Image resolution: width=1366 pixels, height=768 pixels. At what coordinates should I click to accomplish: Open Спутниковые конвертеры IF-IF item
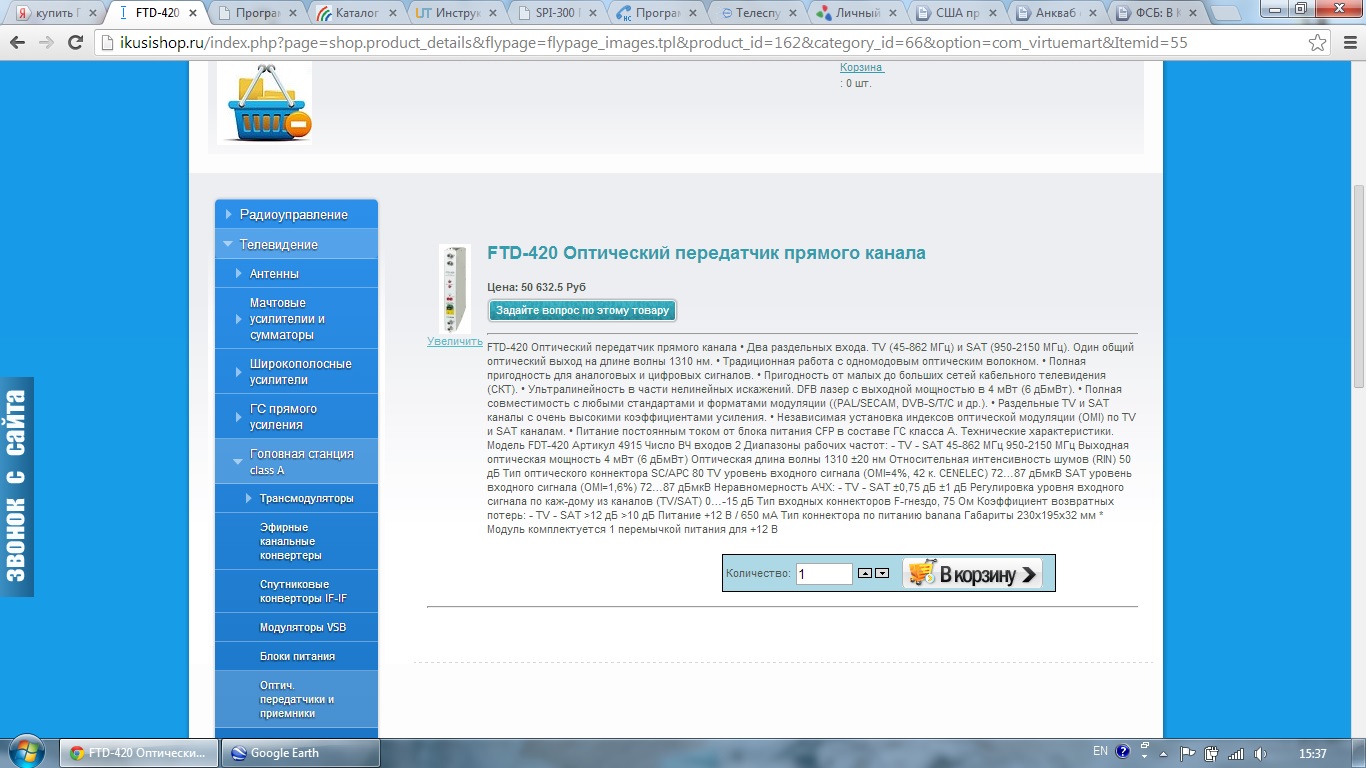tap(296, 591)
